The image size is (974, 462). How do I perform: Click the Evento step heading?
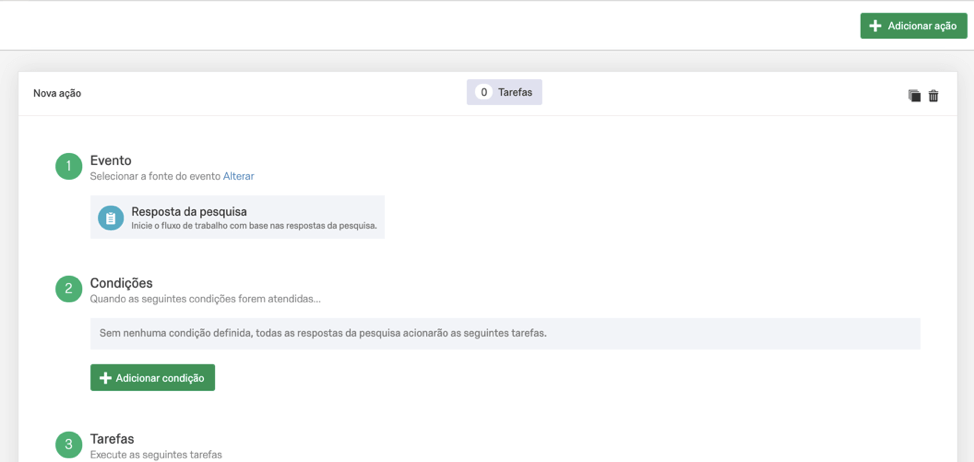[x=111, y=160]
